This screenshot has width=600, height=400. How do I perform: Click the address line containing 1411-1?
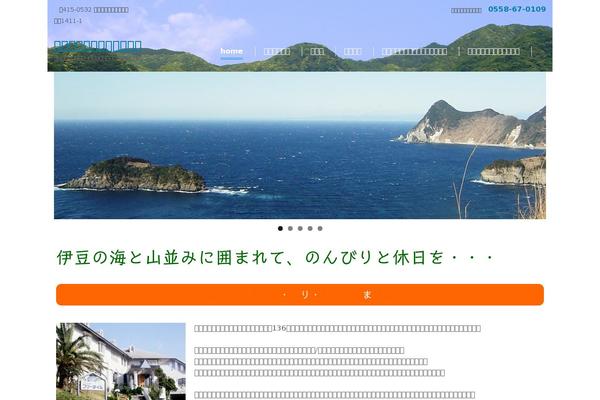(68, 21)
